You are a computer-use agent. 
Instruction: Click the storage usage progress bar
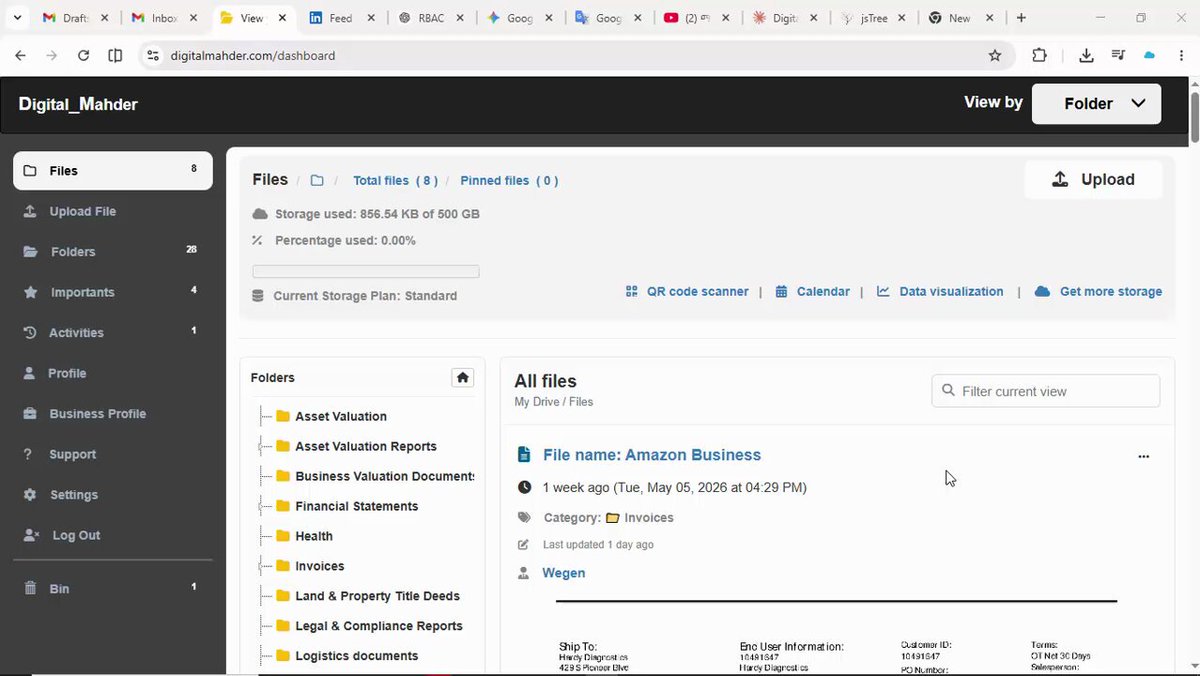366,271
